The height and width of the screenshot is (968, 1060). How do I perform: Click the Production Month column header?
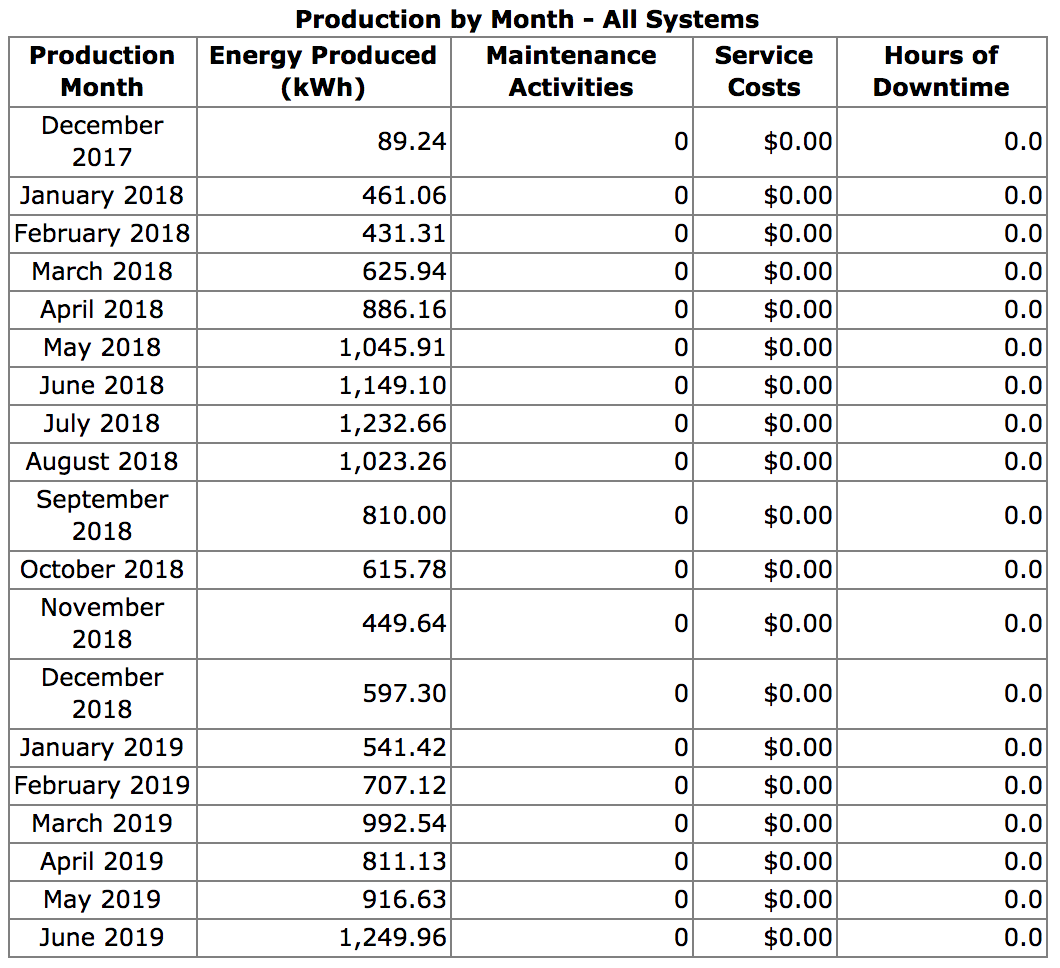pos(102,71)
